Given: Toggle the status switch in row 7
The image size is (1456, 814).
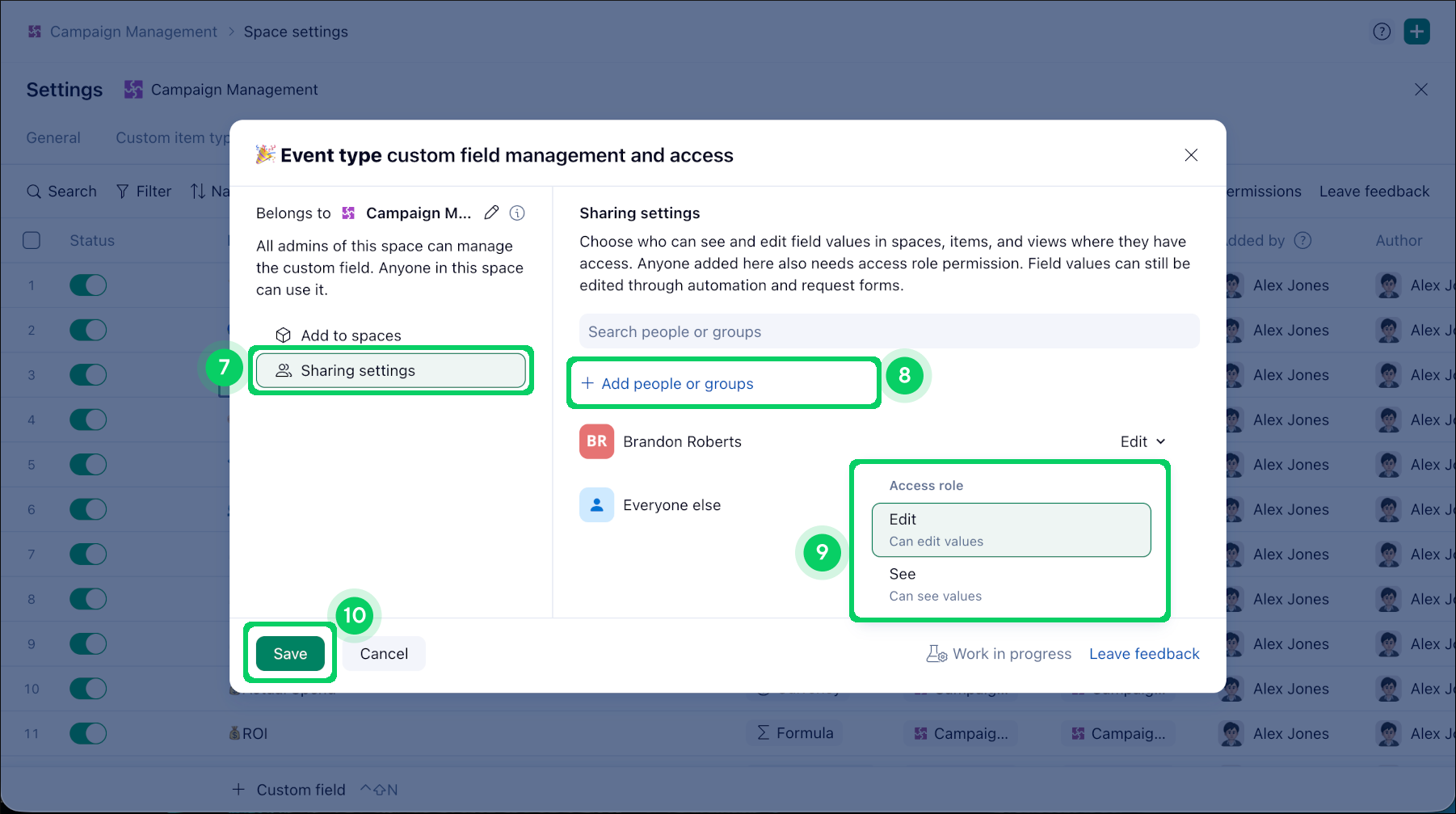Looking at the screenshot, I should point(88,555).
